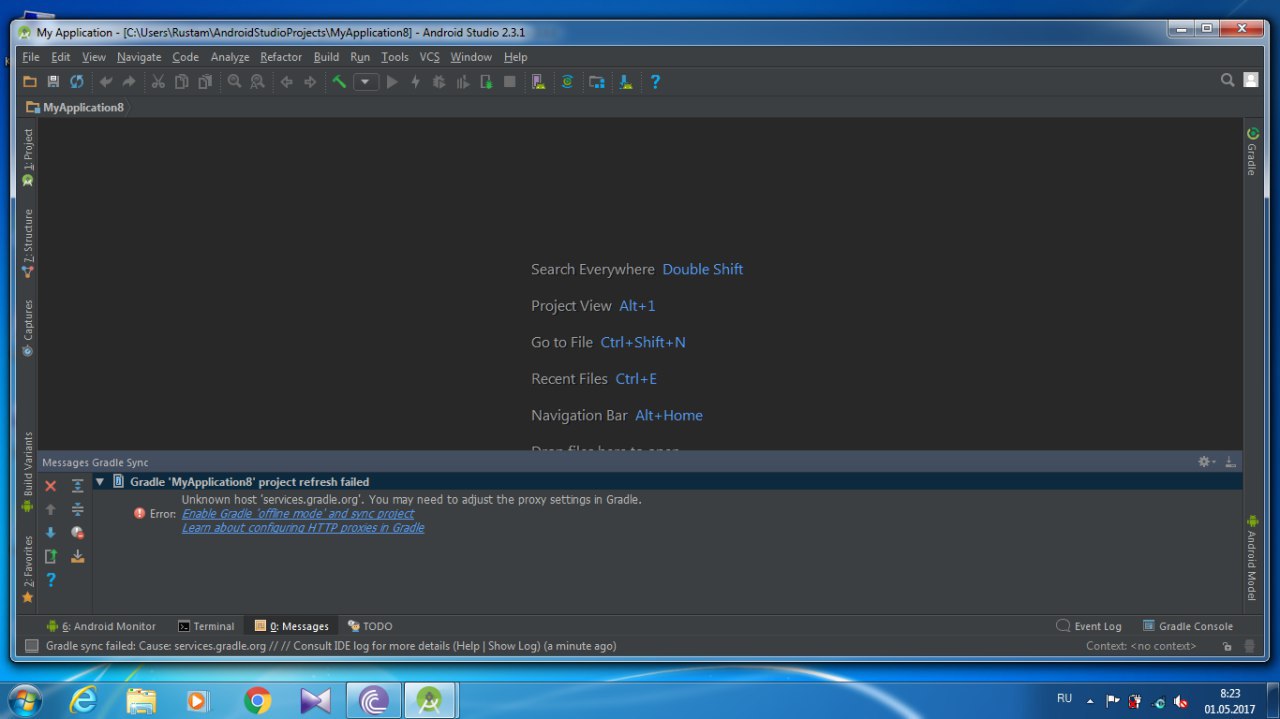Screen dimensions: 1280x719
Task: Open the Project Structure toolbar icon
Action: click(597, 82)
